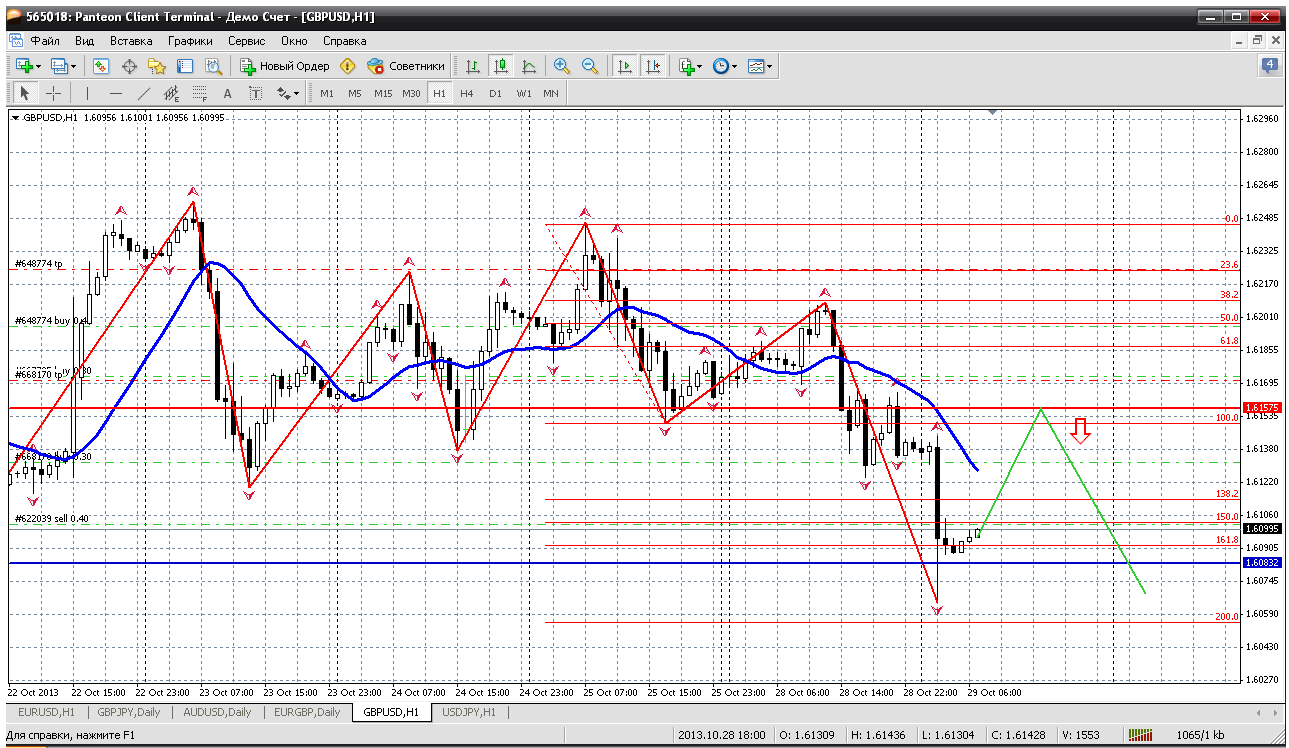Switch chart to line chart mode
The height and width of the screenshot is (748, 1289).
(x=528, y=66)
